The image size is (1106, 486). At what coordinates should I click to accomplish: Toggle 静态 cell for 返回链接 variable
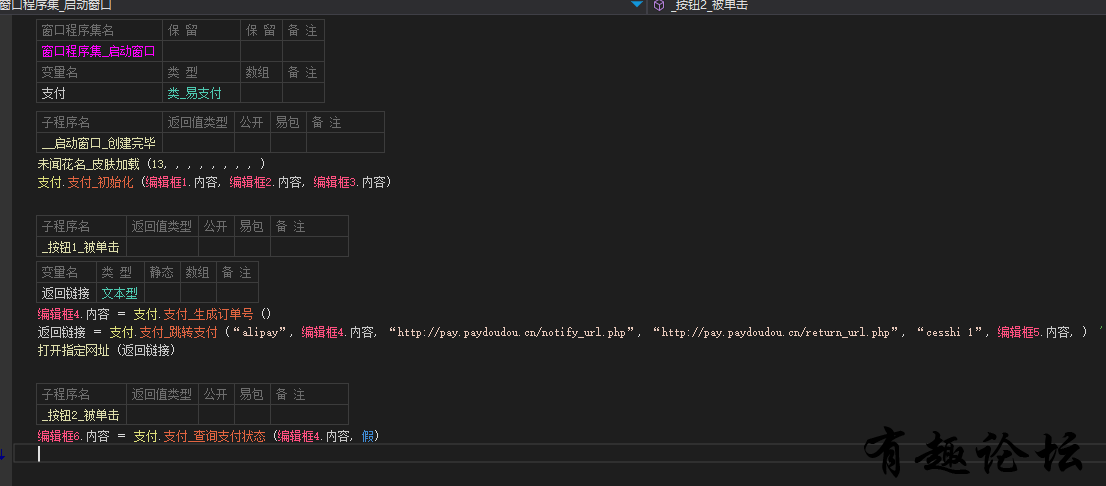(162, 293)
